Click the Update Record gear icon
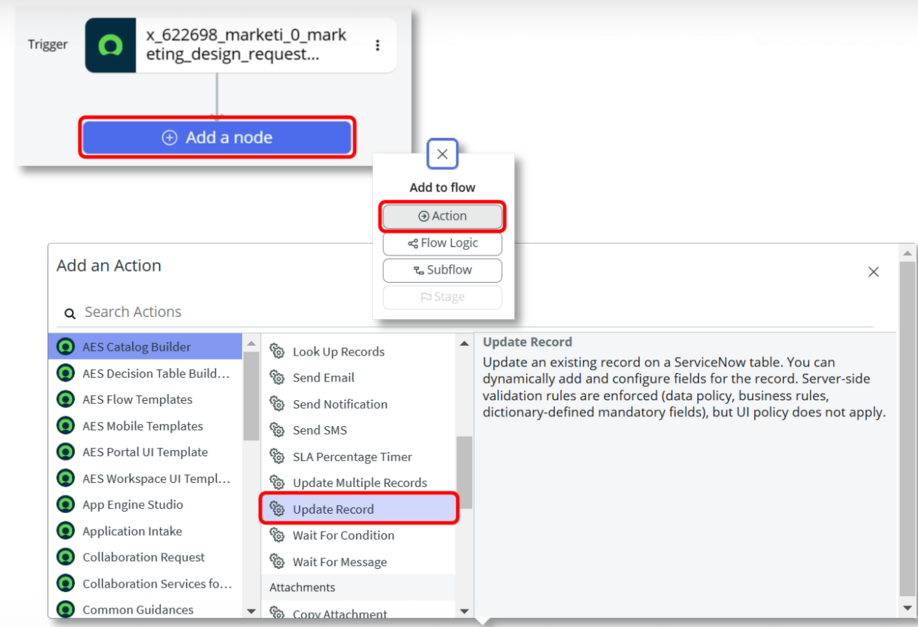 point(277,509)
